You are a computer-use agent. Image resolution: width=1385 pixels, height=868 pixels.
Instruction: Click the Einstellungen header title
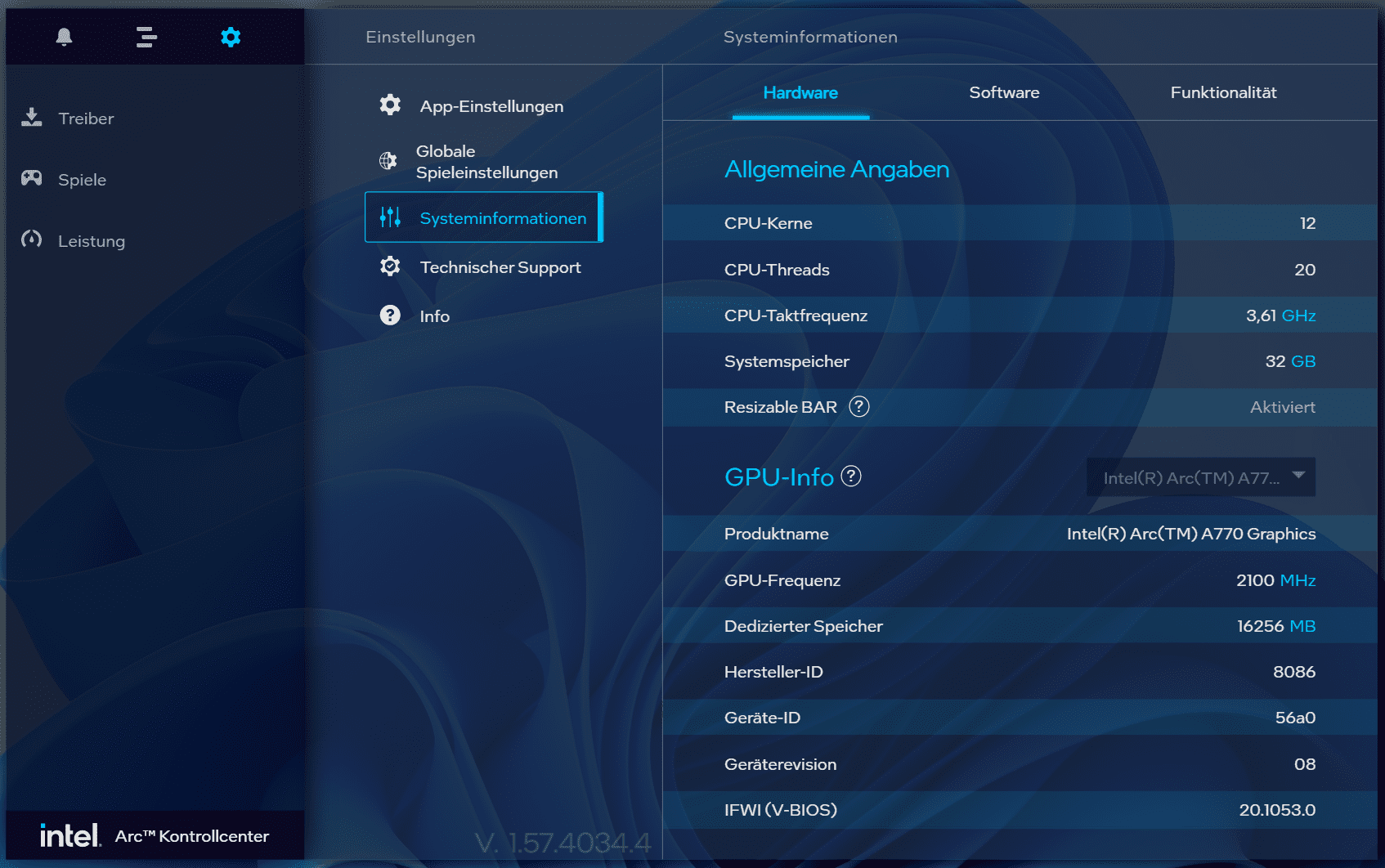pos(420,38)
